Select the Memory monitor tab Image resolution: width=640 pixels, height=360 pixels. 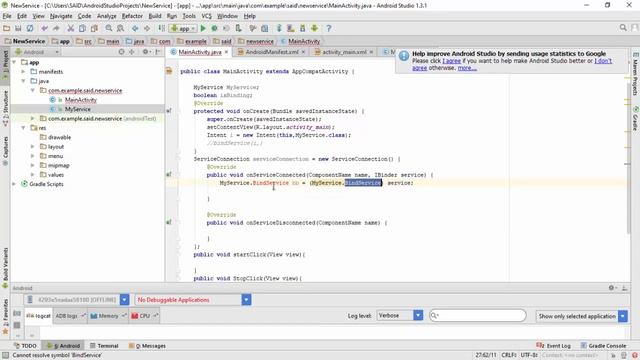(x=108, y=316)
